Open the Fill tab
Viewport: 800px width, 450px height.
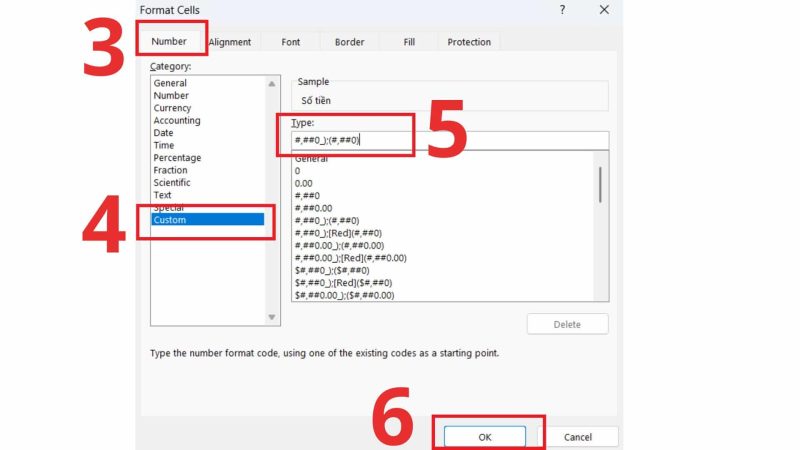(x=409, y=42)
